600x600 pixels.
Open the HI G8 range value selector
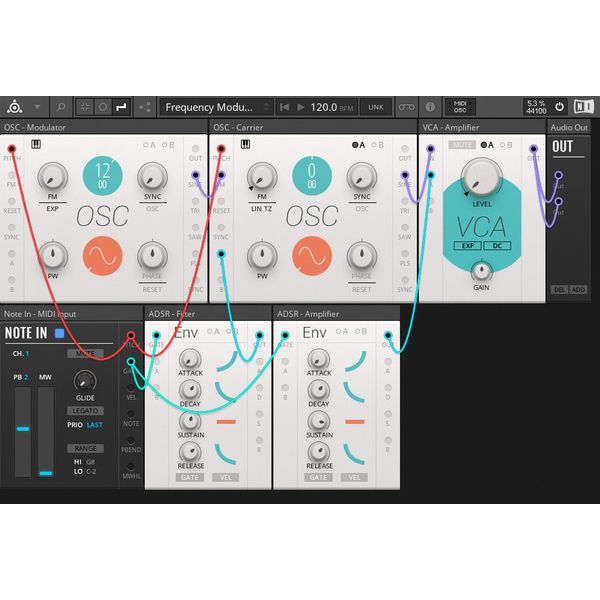point(85,462)
